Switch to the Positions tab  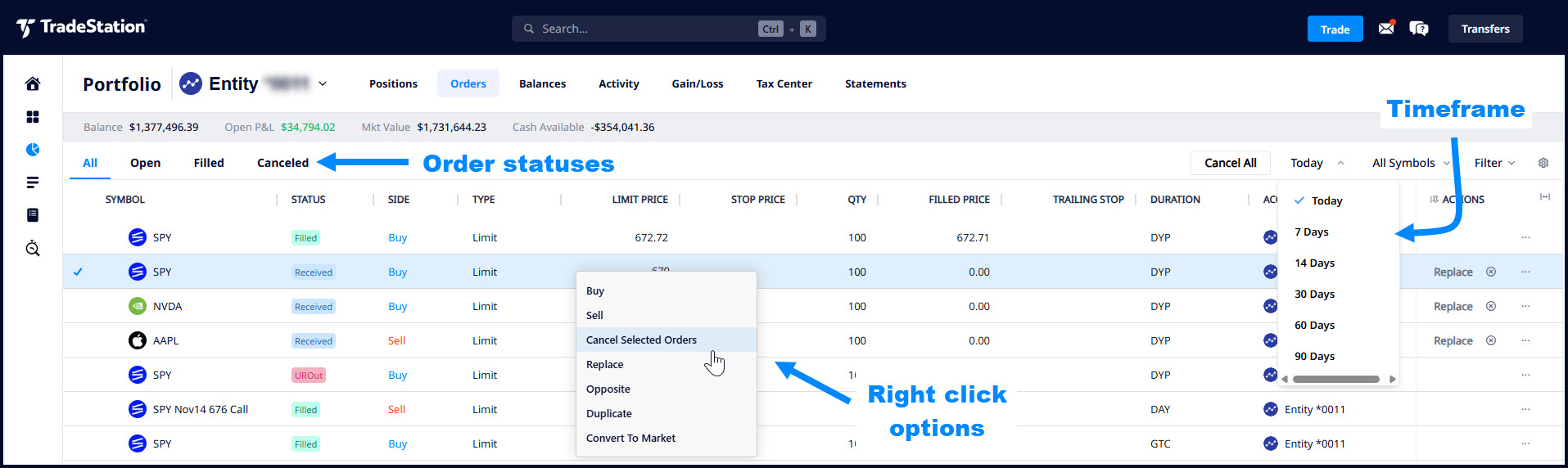393,83
